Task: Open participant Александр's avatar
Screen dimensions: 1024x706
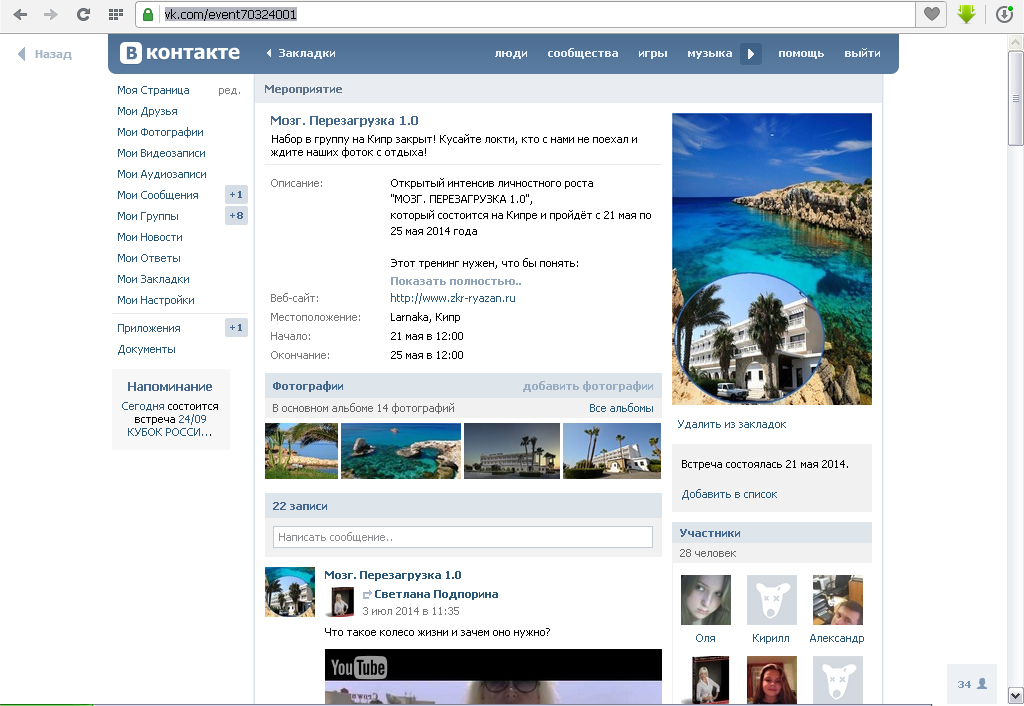Action: 838,600
